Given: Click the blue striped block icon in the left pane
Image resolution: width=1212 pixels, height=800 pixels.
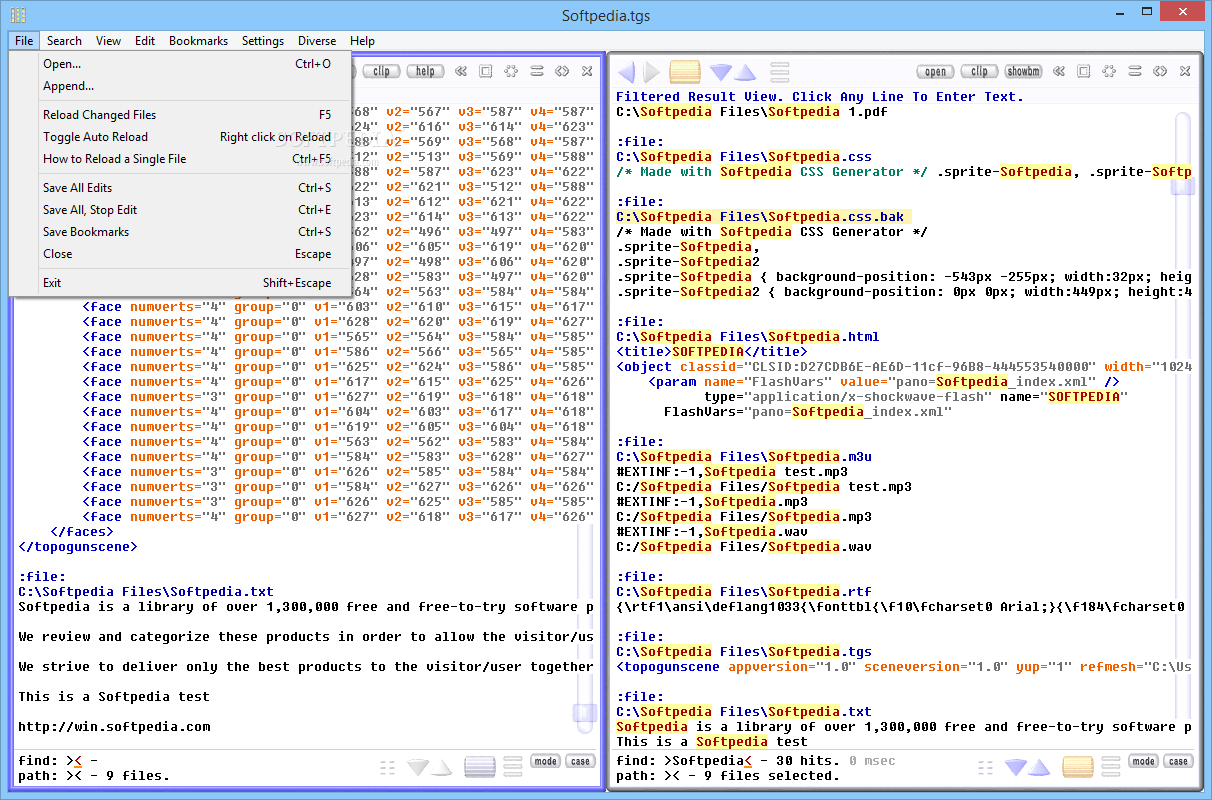Looking at the screenshot, I should pyautogui.click(x=480, y=767).
